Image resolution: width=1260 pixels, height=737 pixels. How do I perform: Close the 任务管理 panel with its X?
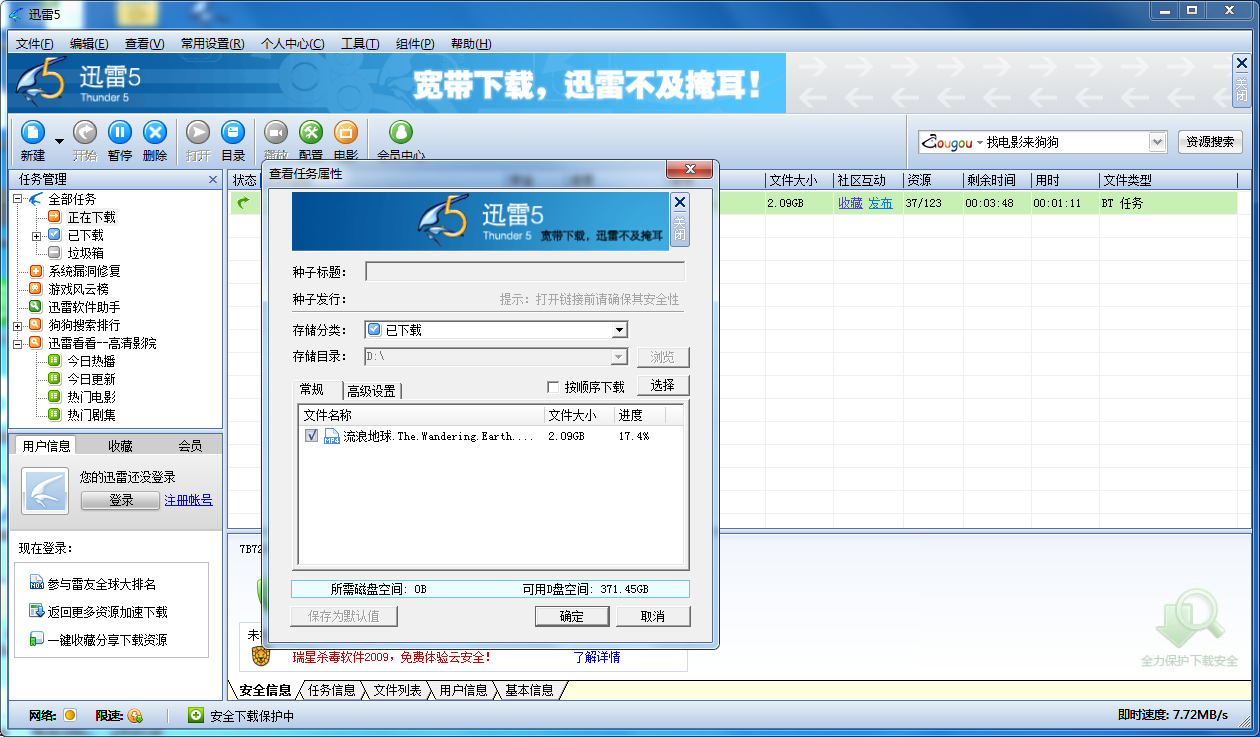[213, 180]
